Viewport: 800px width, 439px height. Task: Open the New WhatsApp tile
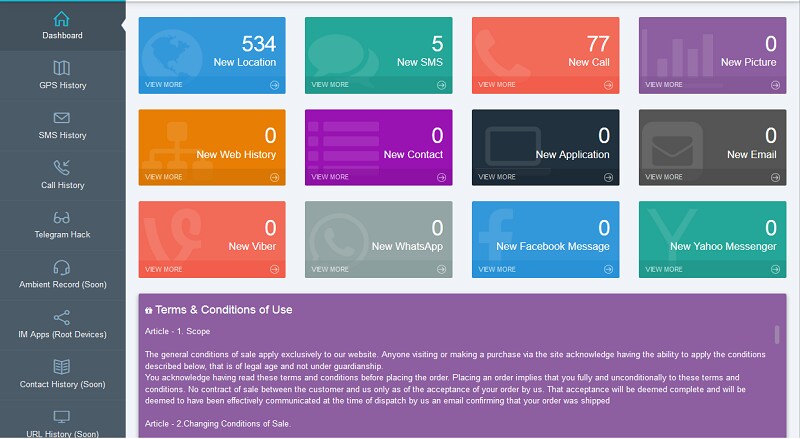click(x=378, y=239)
